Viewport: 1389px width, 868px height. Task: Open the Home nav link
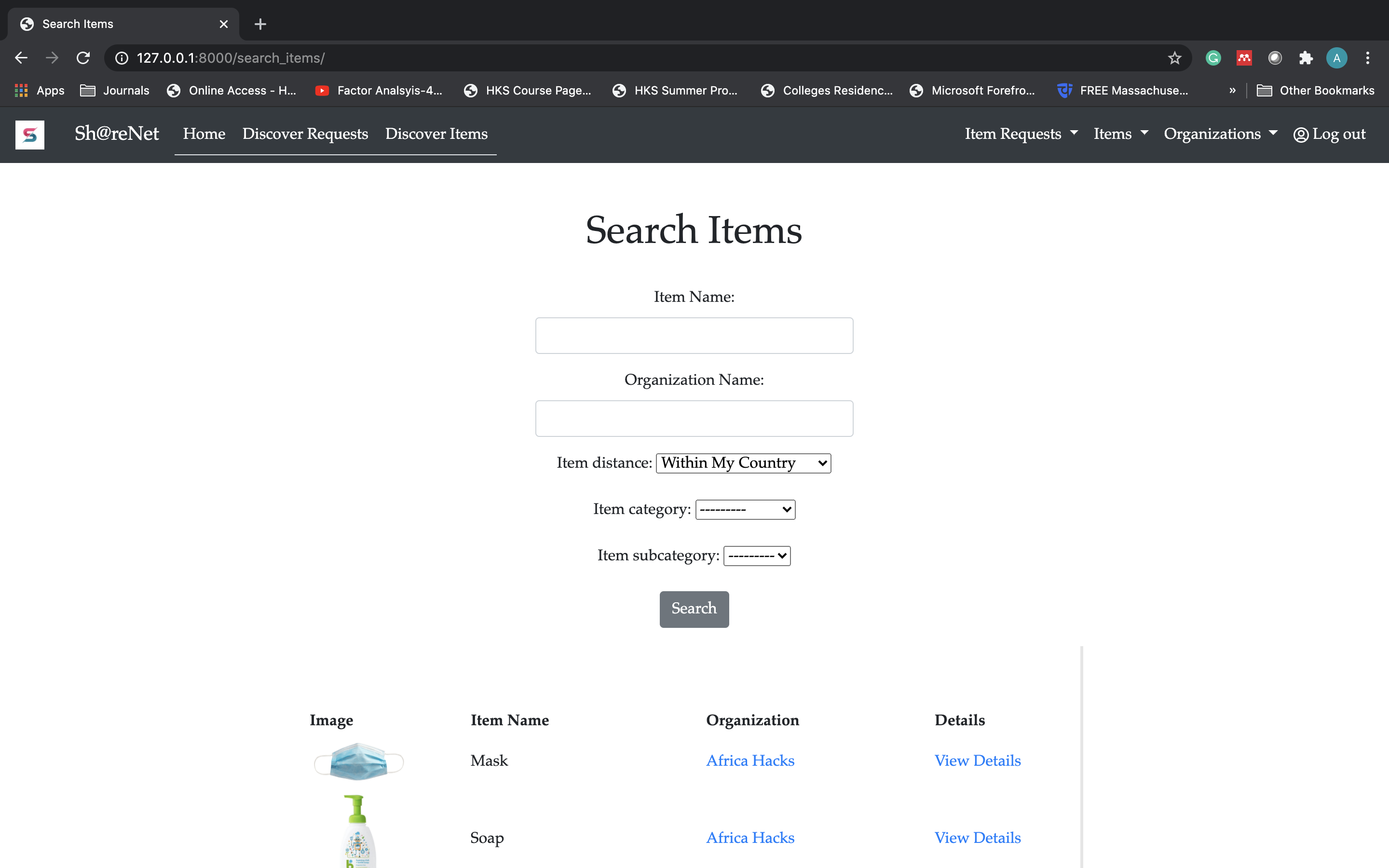204,134
